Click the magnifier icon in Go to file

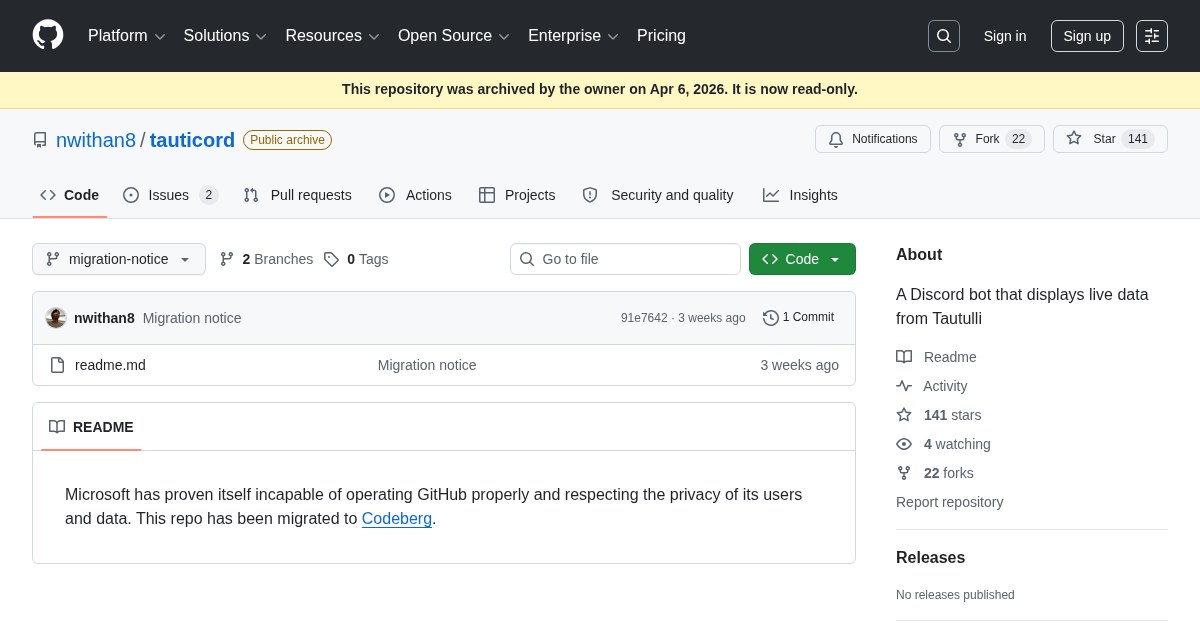pos(527,259)
